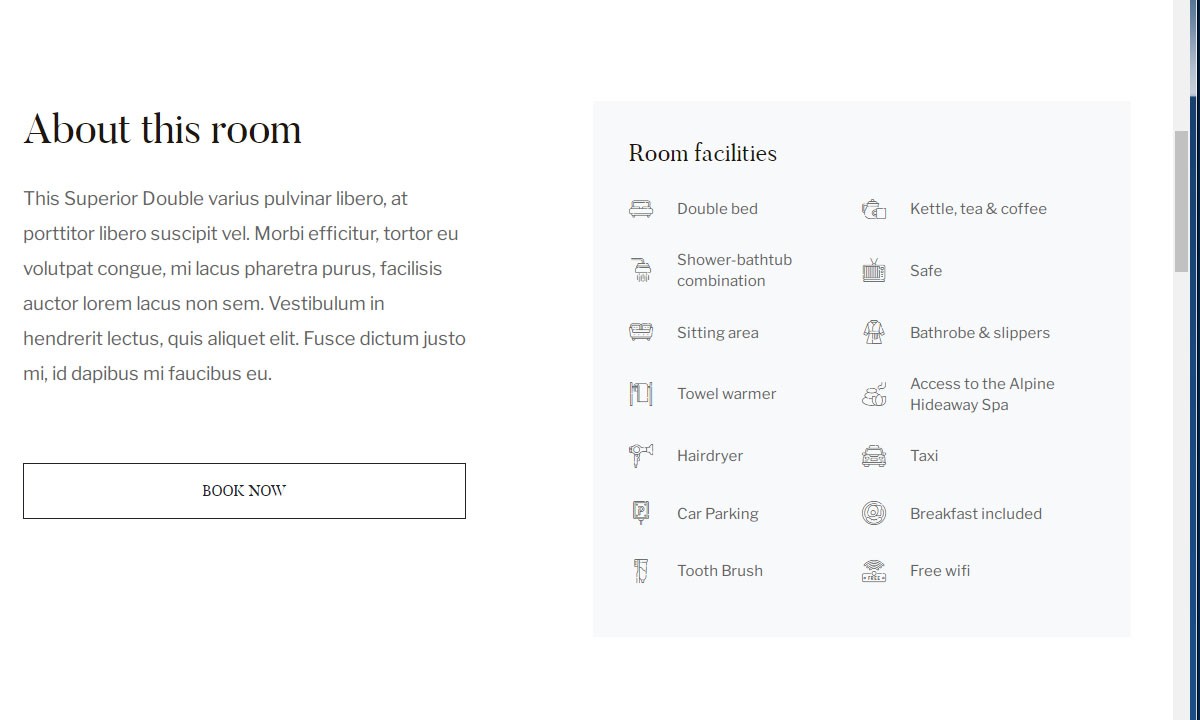Click the 'About this room' heading
Viewport: 1200px width, 720px height.
tap(162, 130)
